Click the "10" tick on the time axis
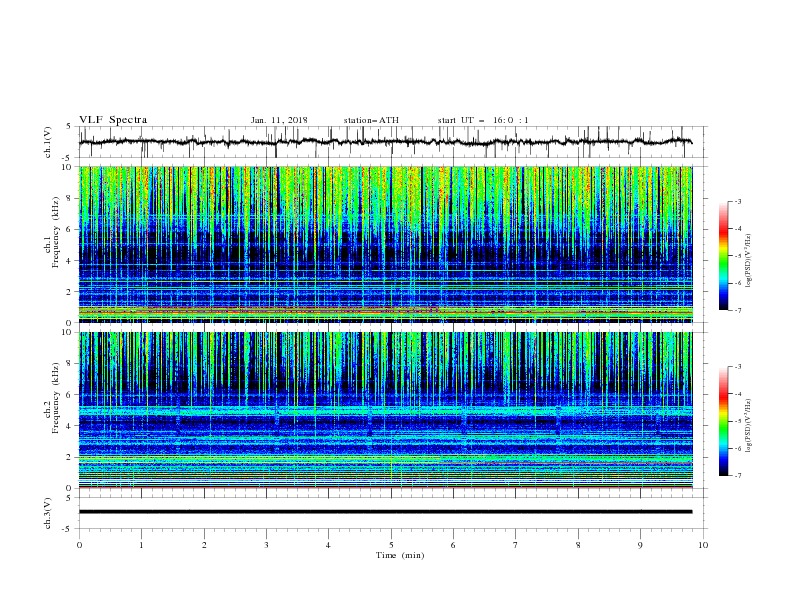This screenshot has width=792, height=612. (x=703, y=545)
